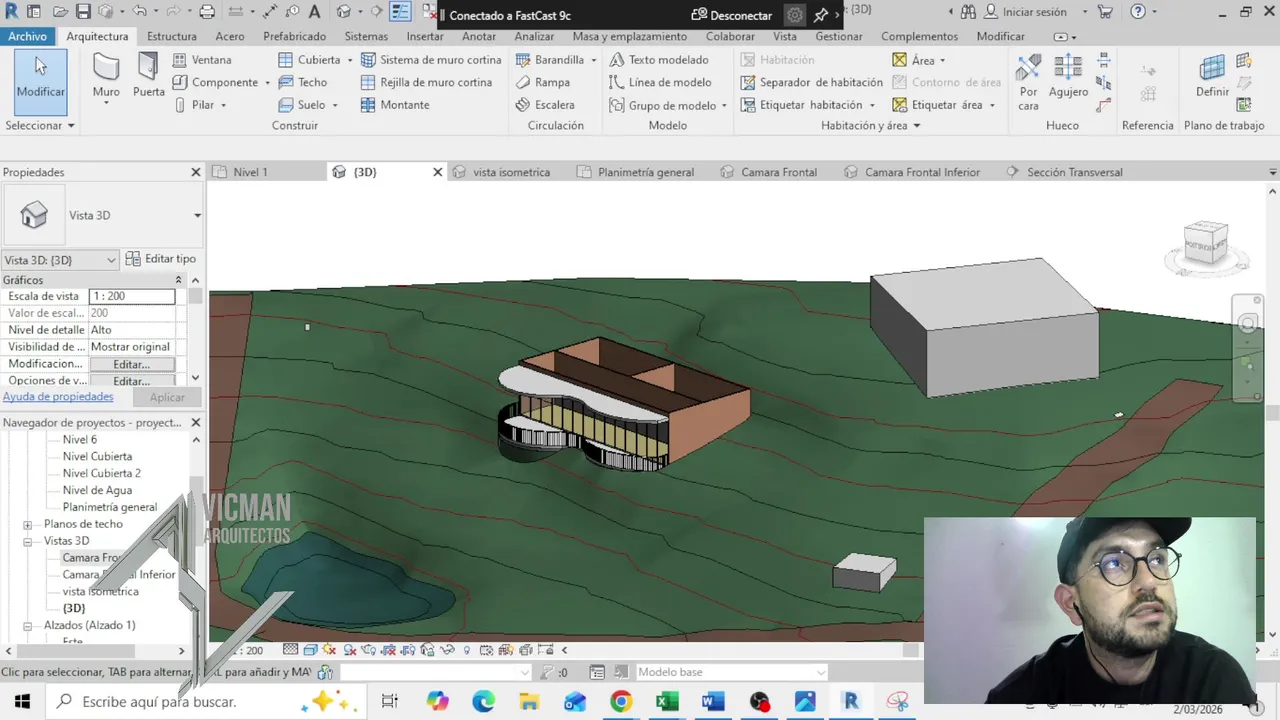The height and width of the screenshot is (720, 1280).
Task: Select the Rampa tool
Action: tap(543, 82)
